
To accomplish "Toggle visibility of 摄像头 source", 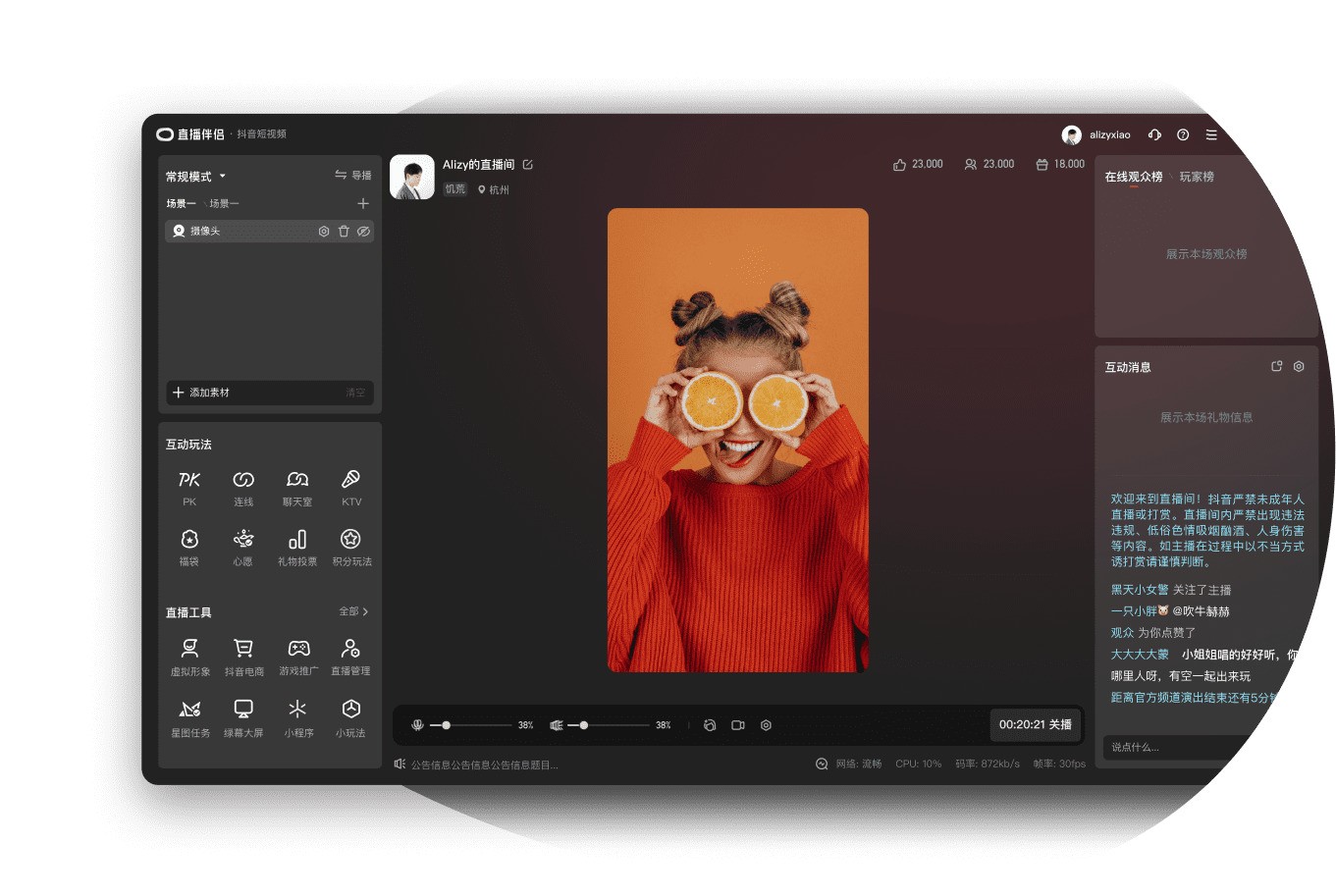I will click(363, 232).
